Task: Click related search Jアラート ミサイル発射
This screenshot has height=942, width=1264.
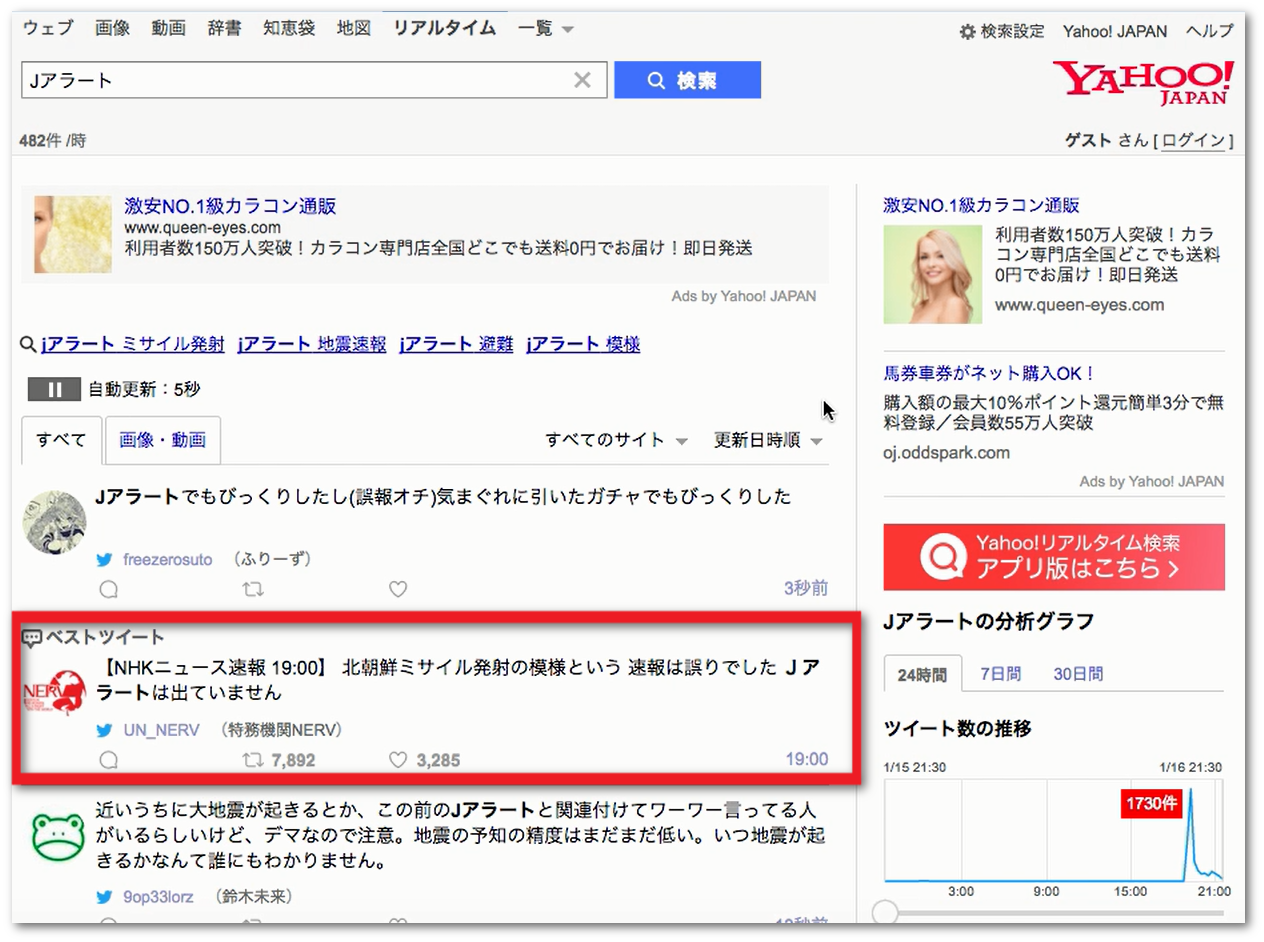Action: click(x=133, y=345)
